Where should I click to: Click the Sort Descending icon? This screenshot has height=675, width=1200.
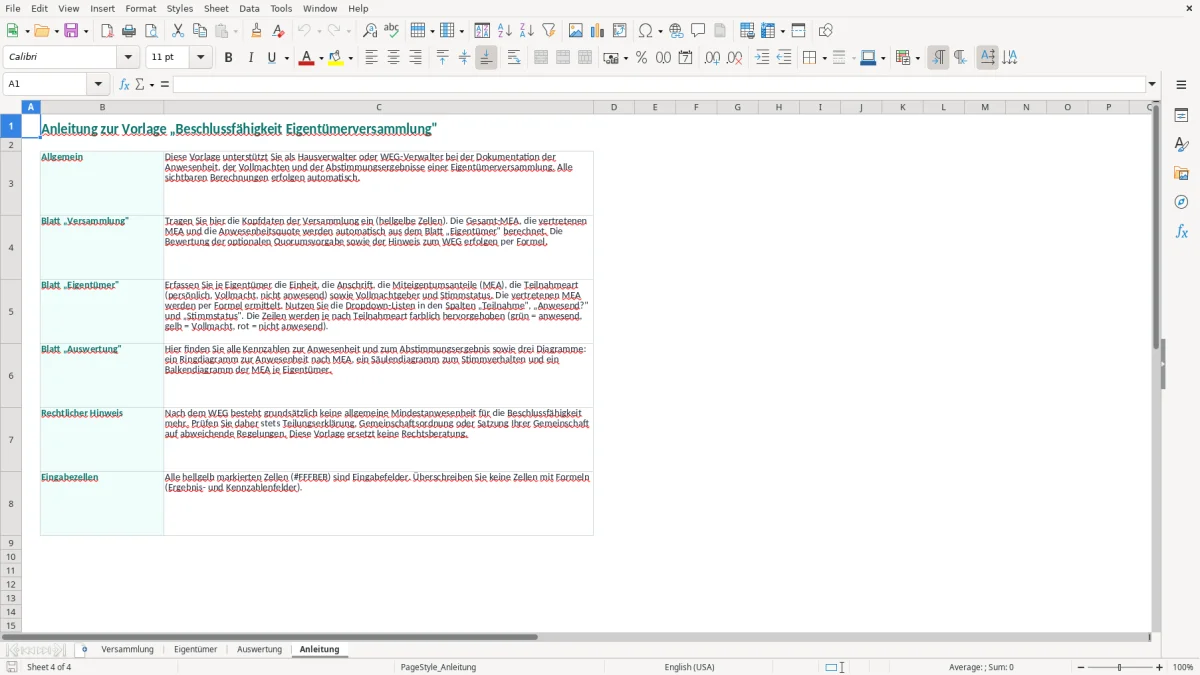tap(527, 31)
